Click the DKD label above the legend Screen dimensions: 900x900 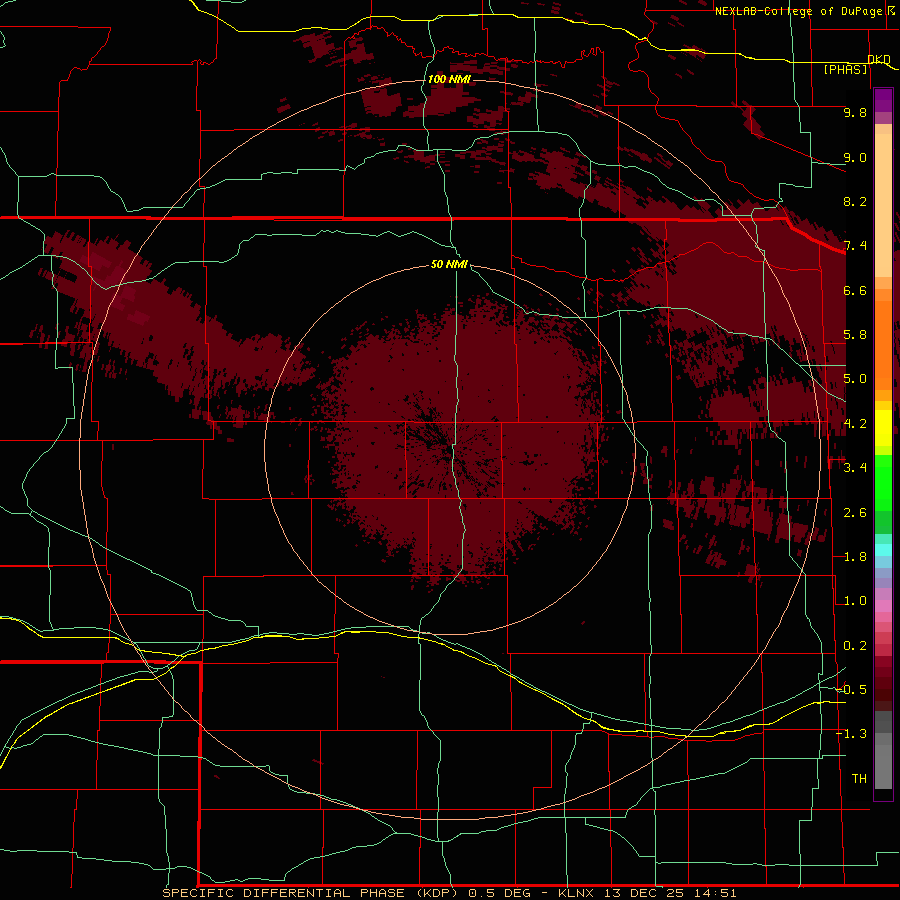click(x=879, y=59)
